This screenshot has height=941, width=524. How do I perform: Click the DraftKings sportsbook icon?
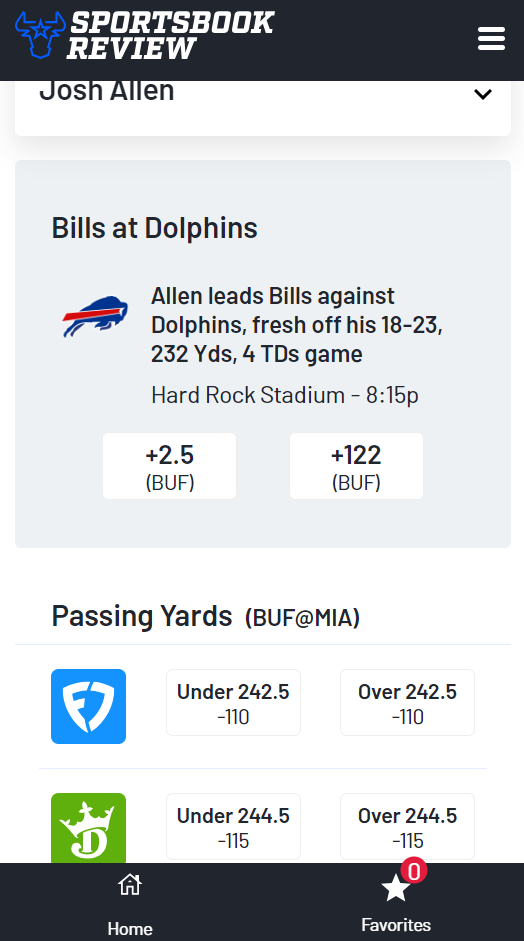[x=88, y=828]
